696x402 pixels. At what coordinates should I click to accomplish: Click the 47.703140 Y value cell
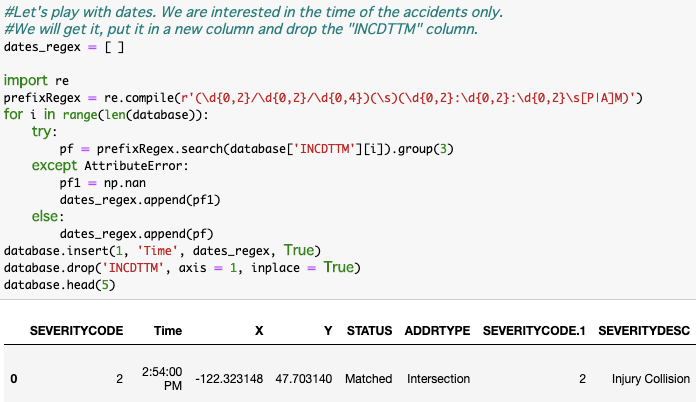click(x=304, y=378)
